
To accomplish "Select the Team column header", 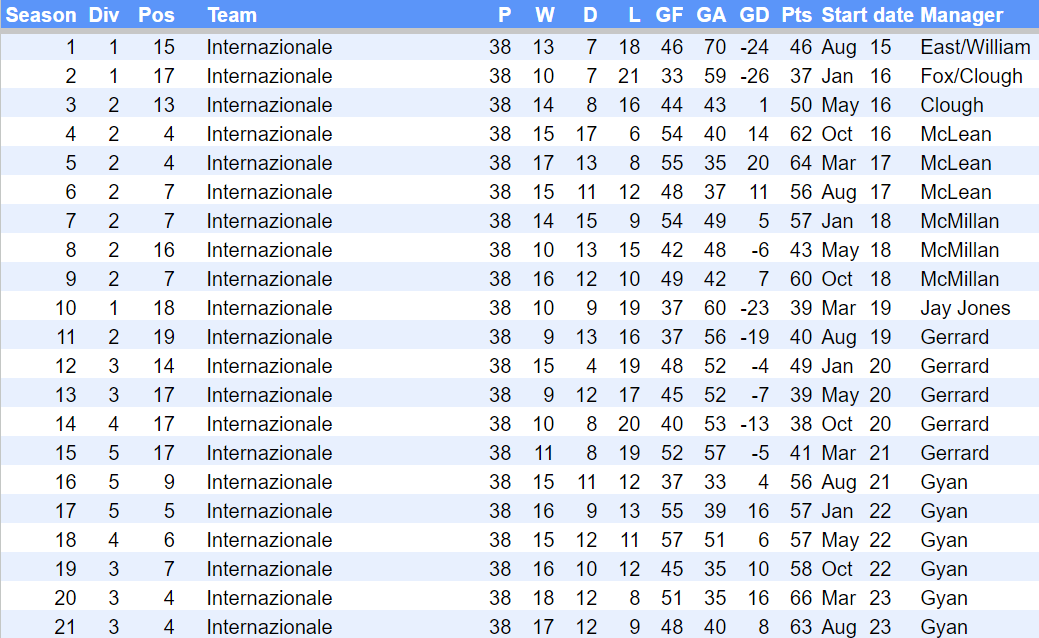I will 232,15.
